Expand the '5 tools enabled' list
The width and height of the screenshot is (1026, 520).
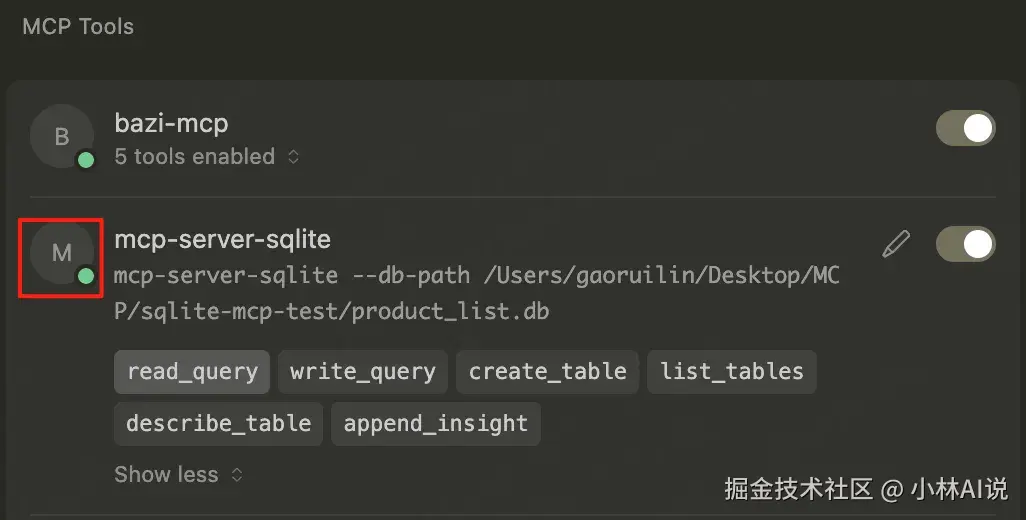click(x=206, y=157)
